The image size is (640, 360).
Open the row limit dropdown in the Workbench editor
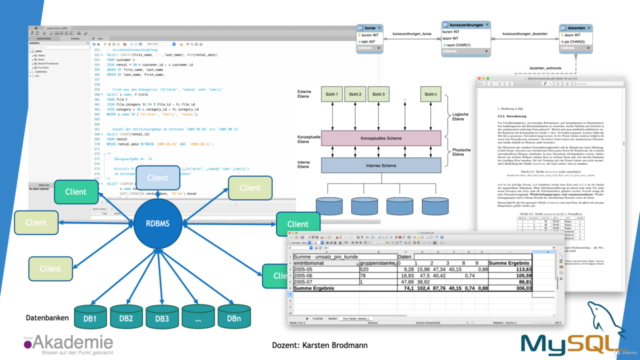(174, 44)
